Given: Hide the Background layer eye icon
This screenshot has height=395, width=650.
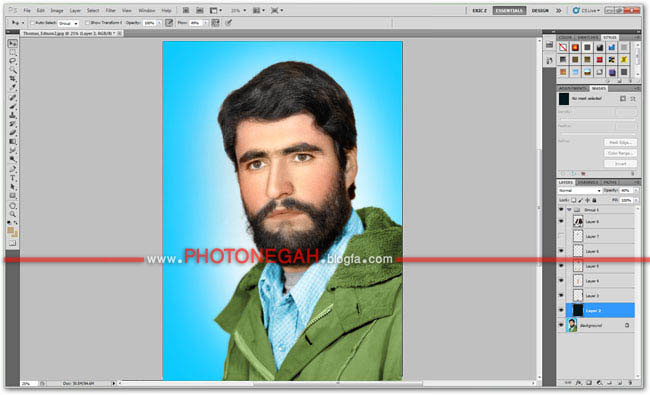Looking at the screenshot, I should [x=561, y=325].
